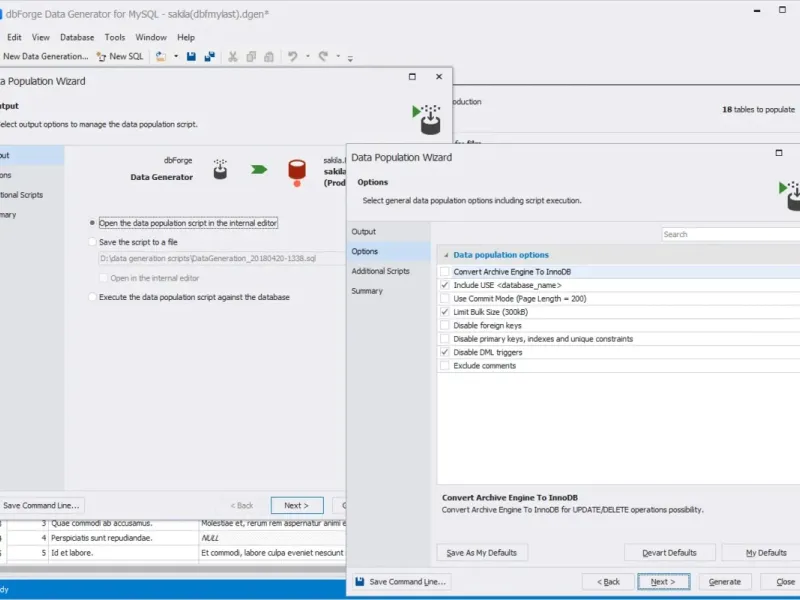Open the Window menu
Viewport: 800px width, 600px height.
(x=151, y=37)
